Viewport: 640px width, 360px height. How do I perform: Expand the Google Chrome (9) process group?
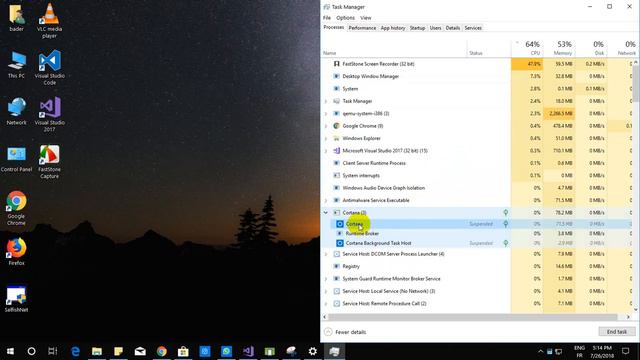(326, 126)
